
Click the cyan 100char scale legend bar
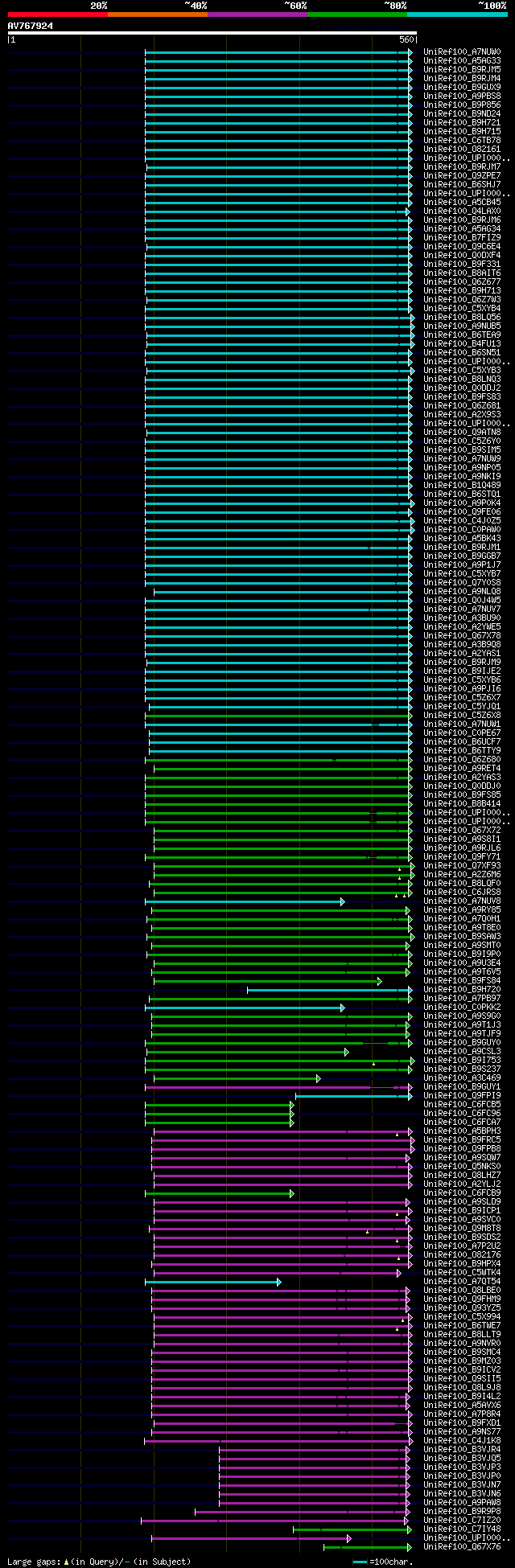pos(360,1562)
